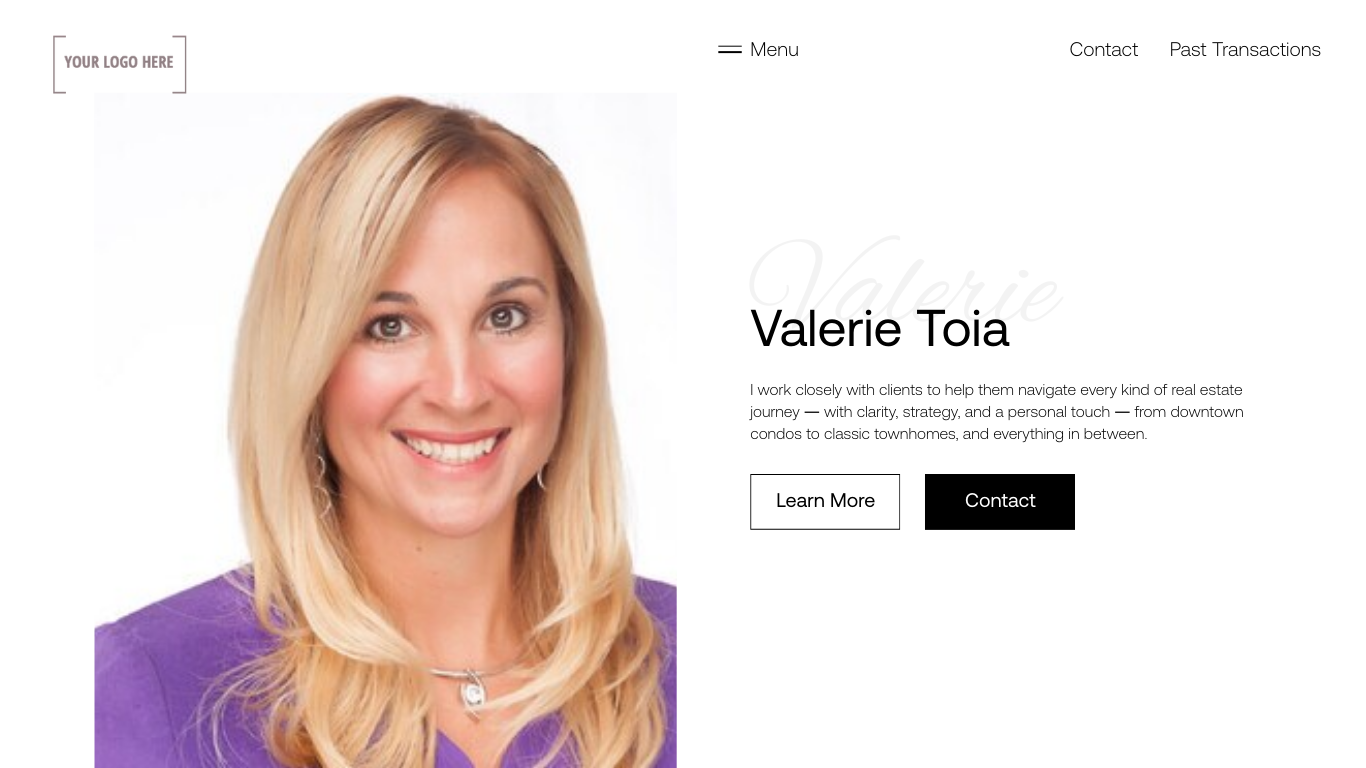Image resolution: width=1366 pixels, height=768 pixels.
Task: Click the smile in the portrait photo
Action: pos(451,448)
